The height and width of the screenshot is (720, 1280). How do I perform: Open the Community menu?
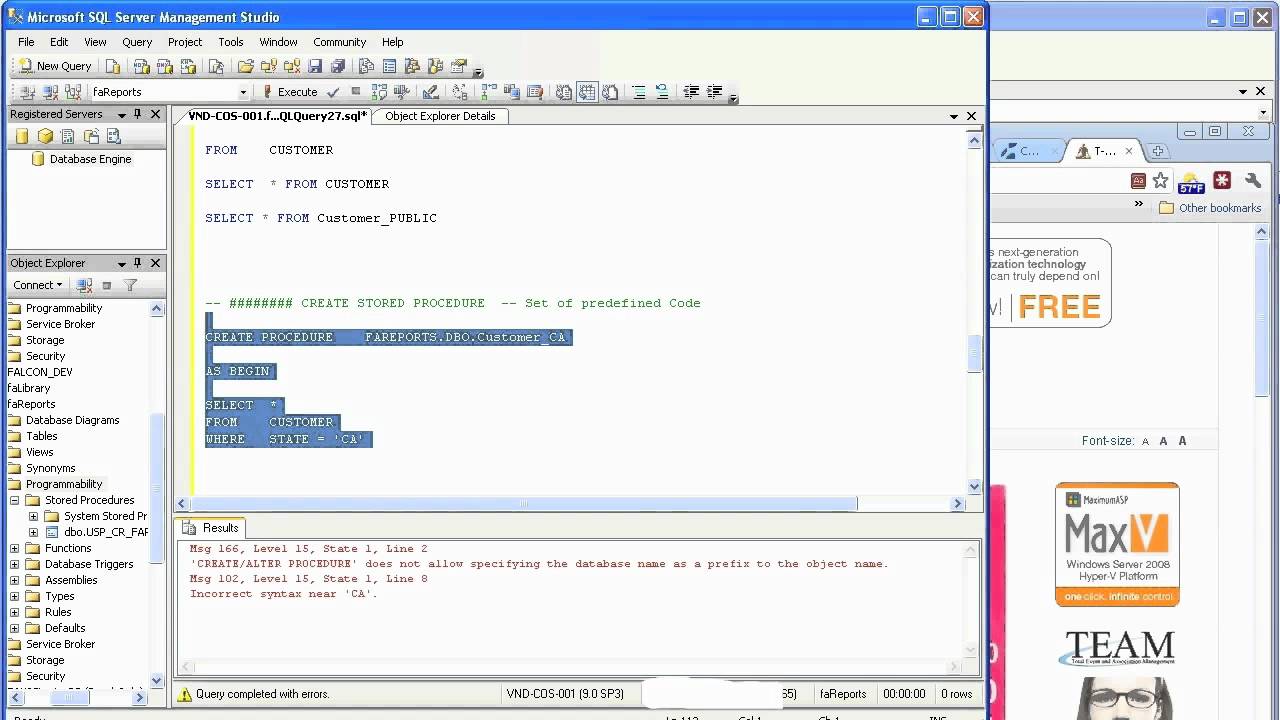click(339, 42)
